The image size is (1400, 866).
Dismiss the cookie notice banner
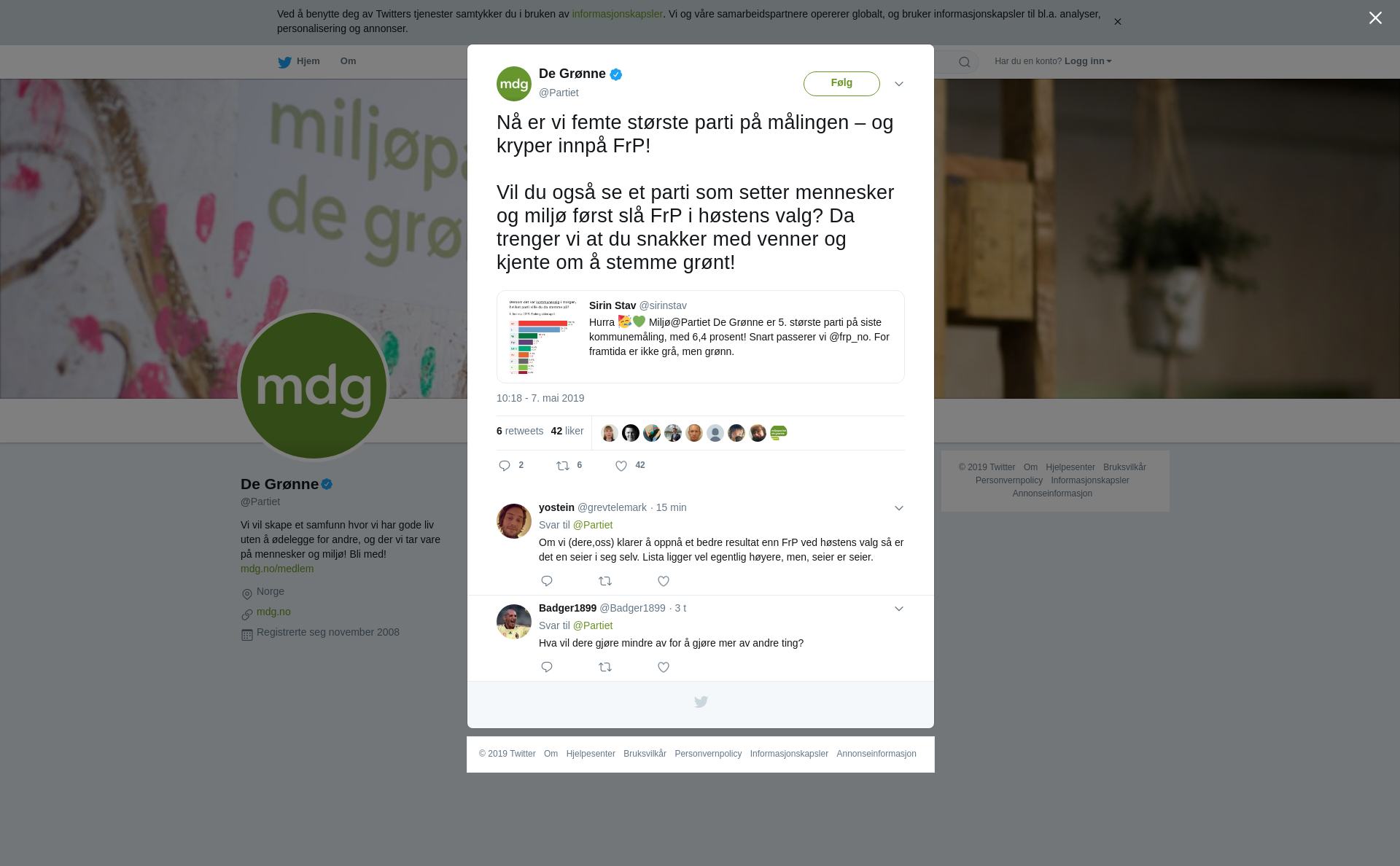coord(1117,22)
